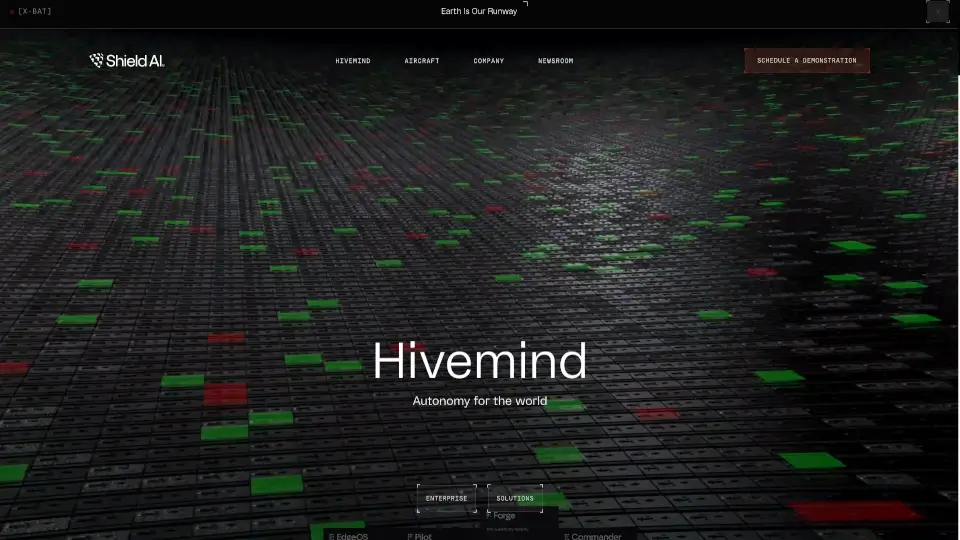
Task: Click the square icon at banner's right end
Action: [937, 12]
